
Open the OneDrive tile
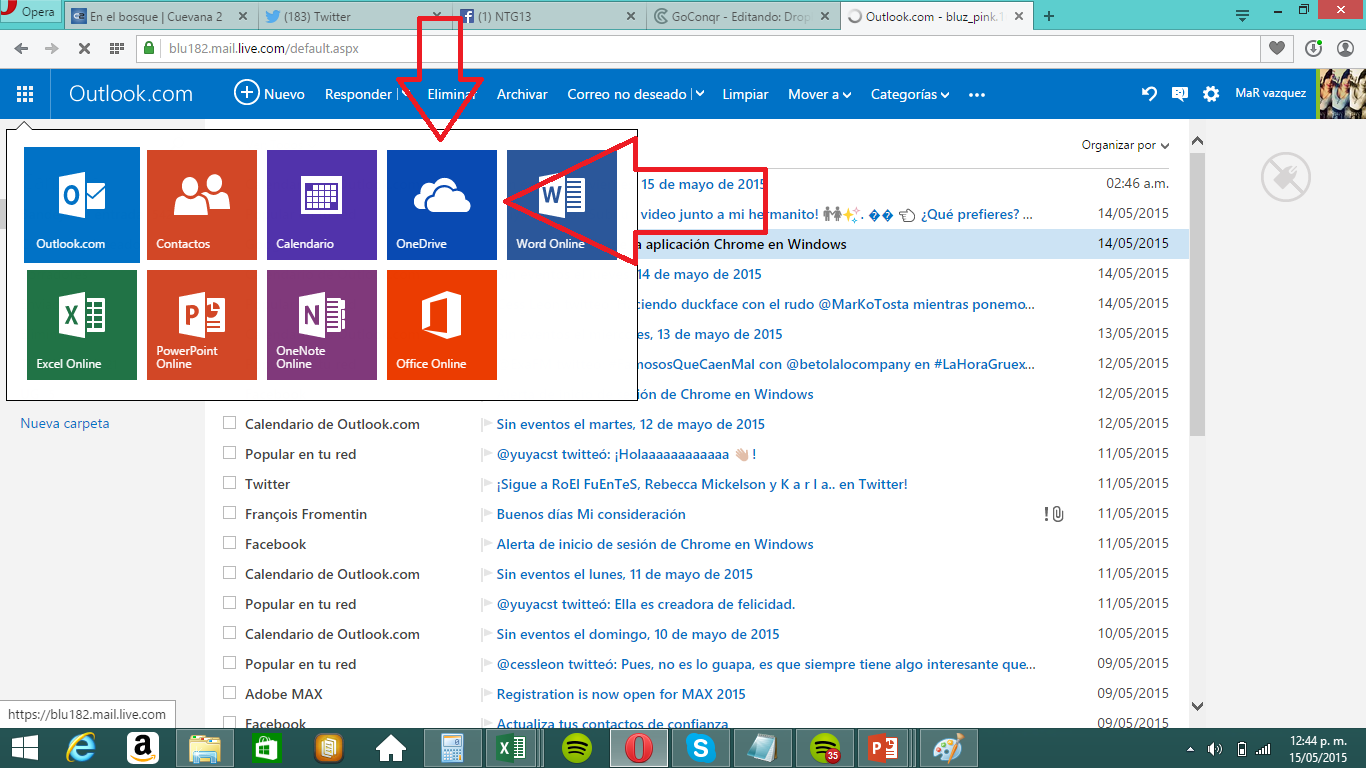[x=441, y=204]
